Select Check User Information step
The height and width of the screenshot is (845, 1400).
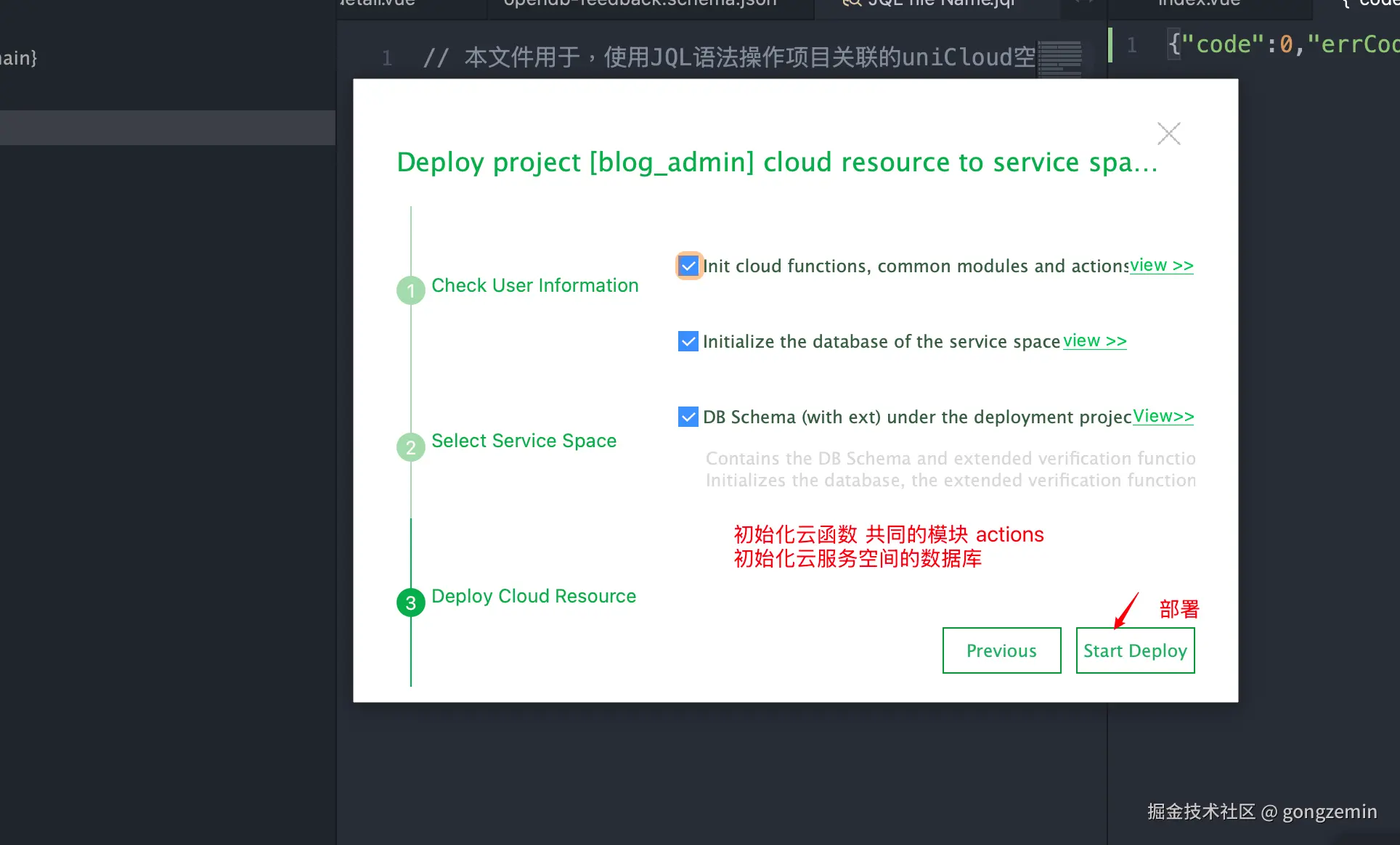[534, 285]
